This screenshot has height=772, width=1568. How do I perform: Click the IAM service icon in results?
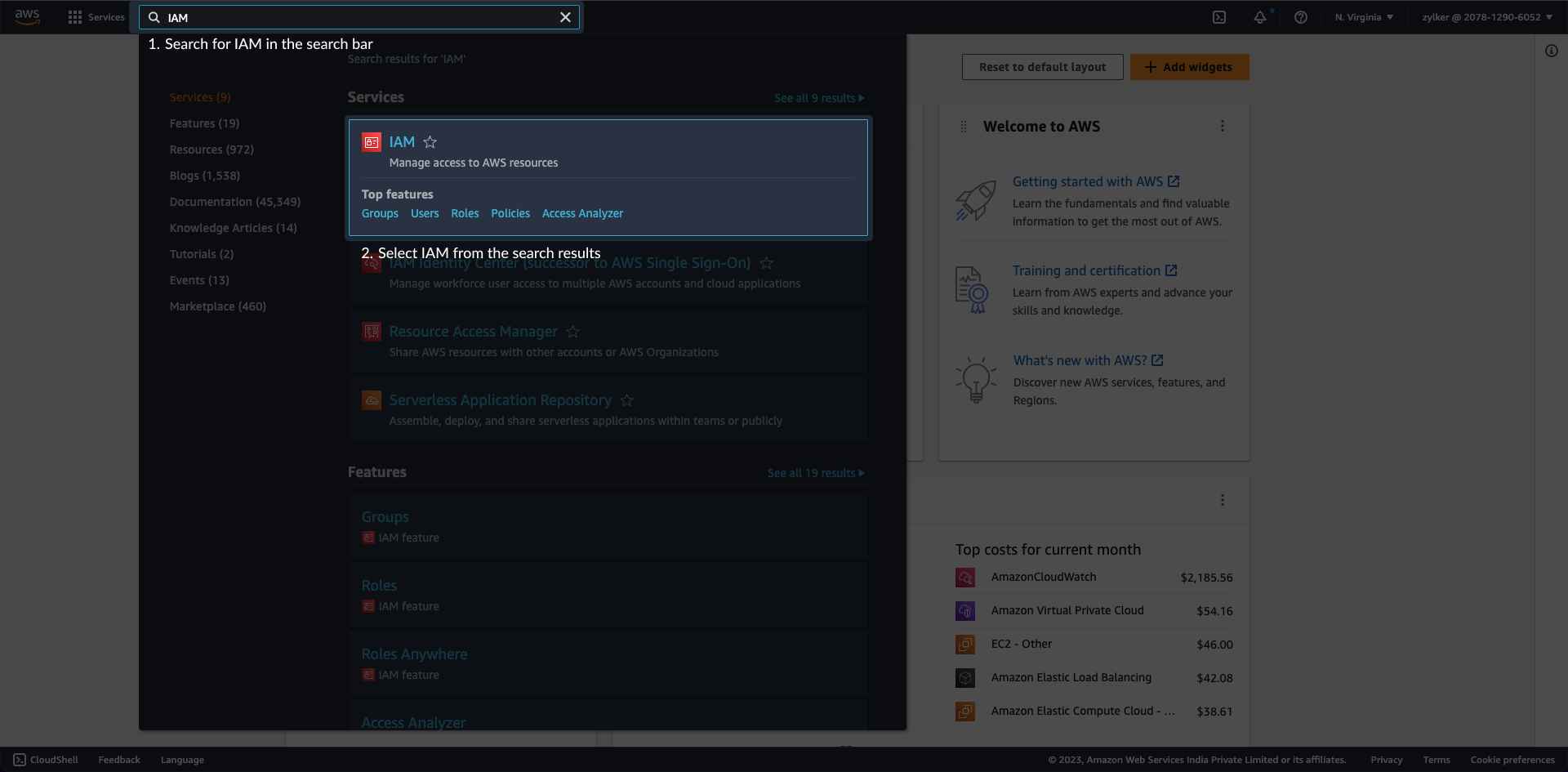click(372, 141)
